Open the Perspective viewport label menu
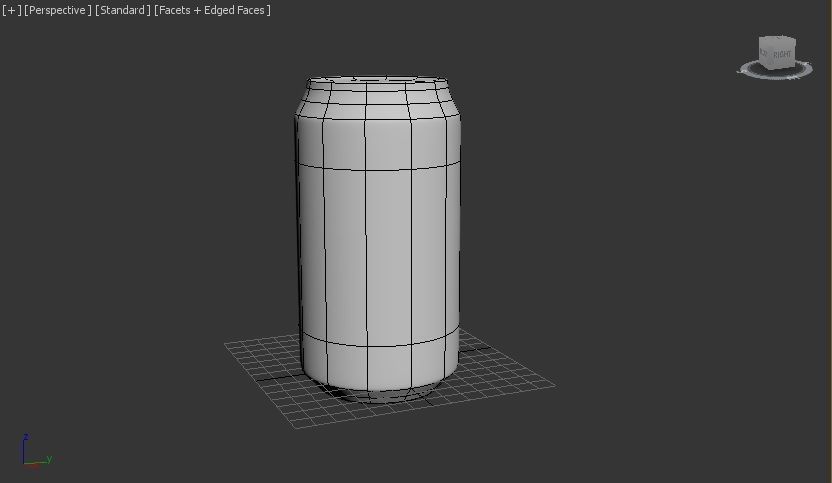The image size is (832, 483). [58, 10]
